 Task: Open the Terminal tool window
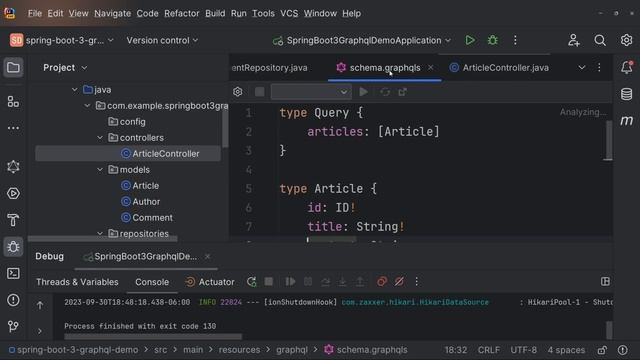point(13,273)
